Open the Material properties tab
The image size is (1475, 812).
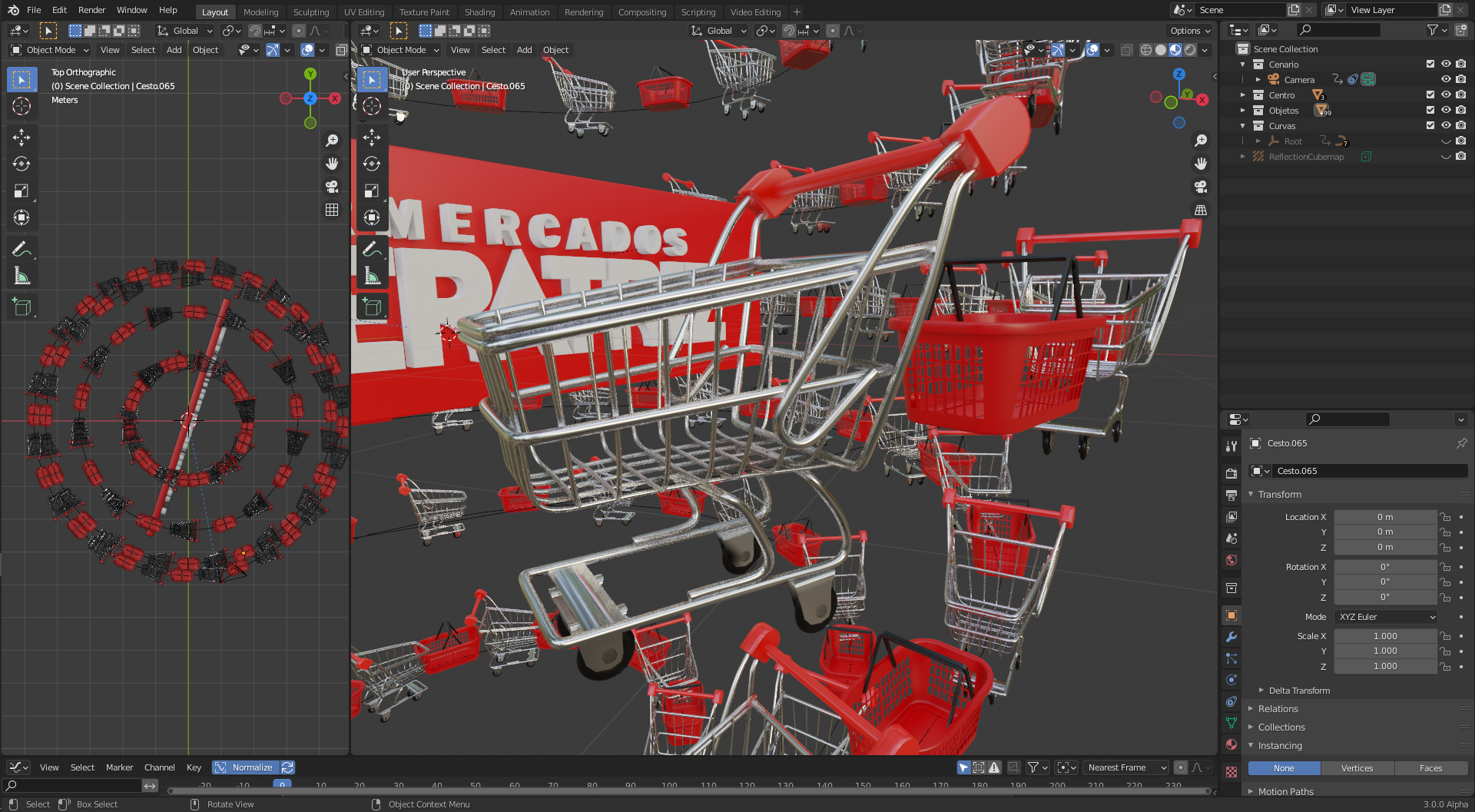point(1231,744)
